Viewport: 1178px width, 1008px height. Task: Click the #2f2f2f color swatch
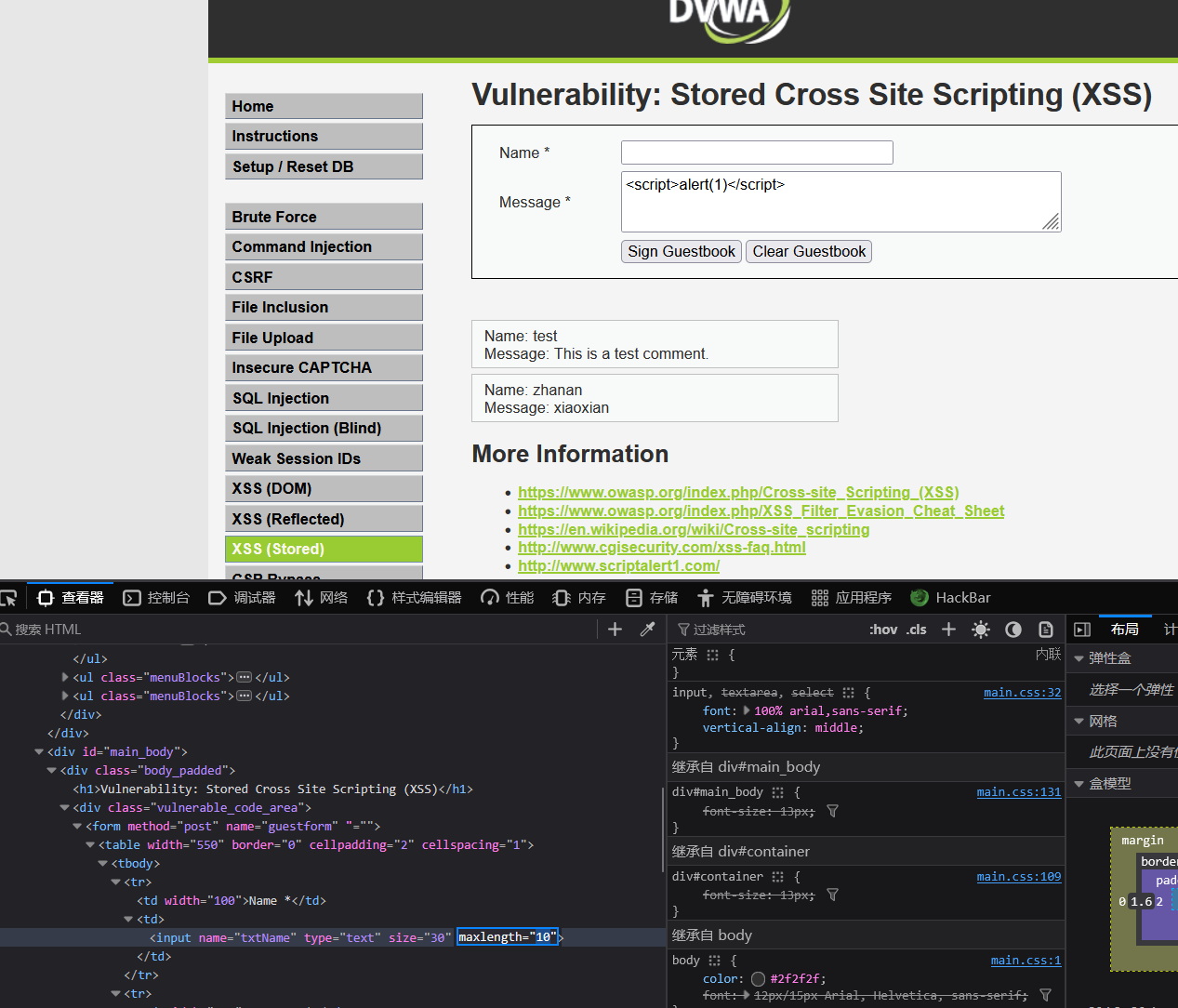[759, 979]
